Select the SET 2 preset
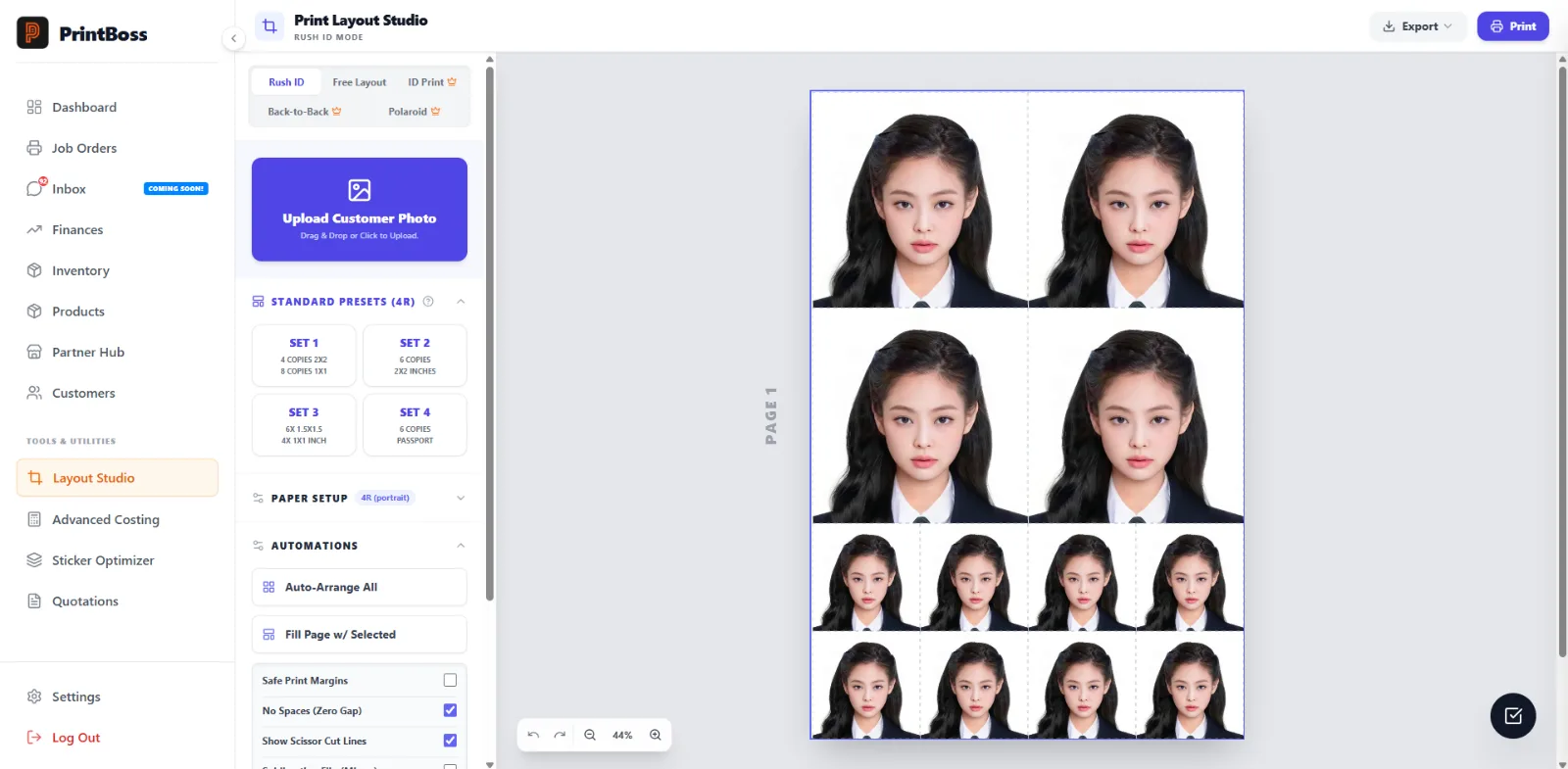The image size is (1568, 769). (x=415, y=356)
